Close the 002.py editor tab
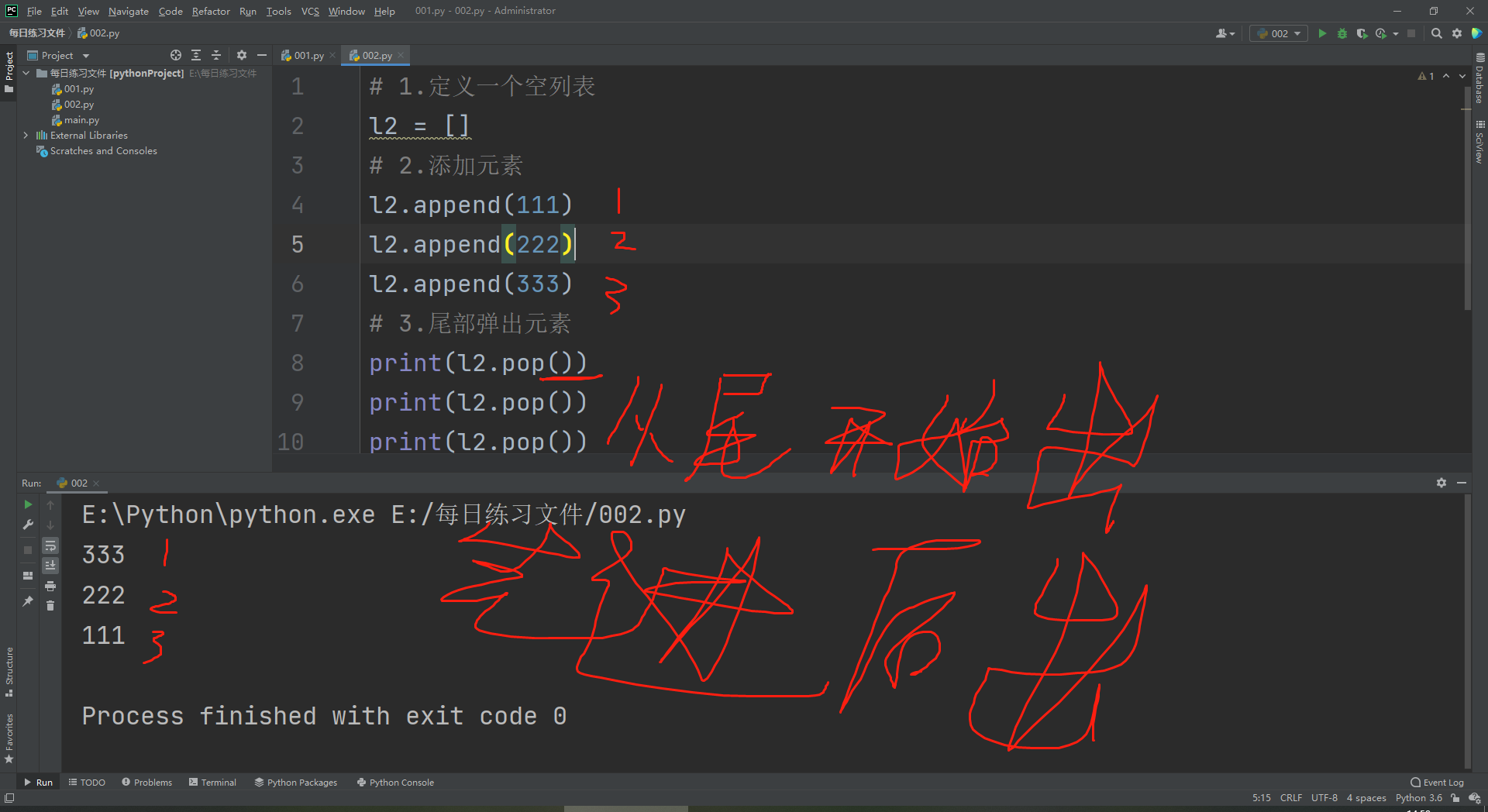The width and height of the screenshot is (1488, 812). point(401,55)
